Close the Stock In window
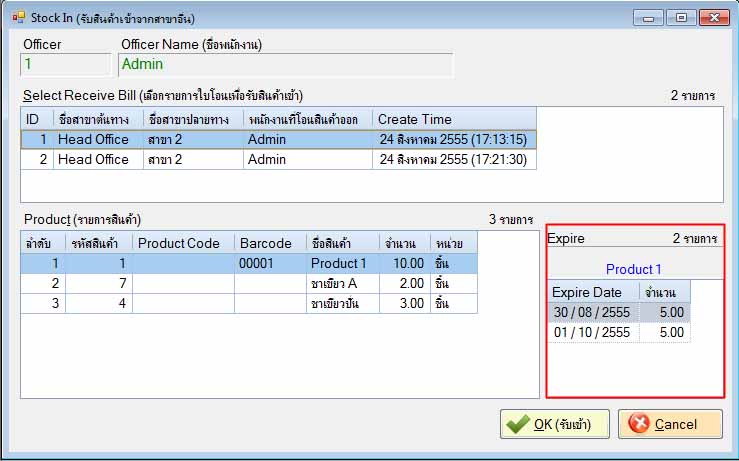This screenshot has height=461, width=739. (x=714, y=18)
